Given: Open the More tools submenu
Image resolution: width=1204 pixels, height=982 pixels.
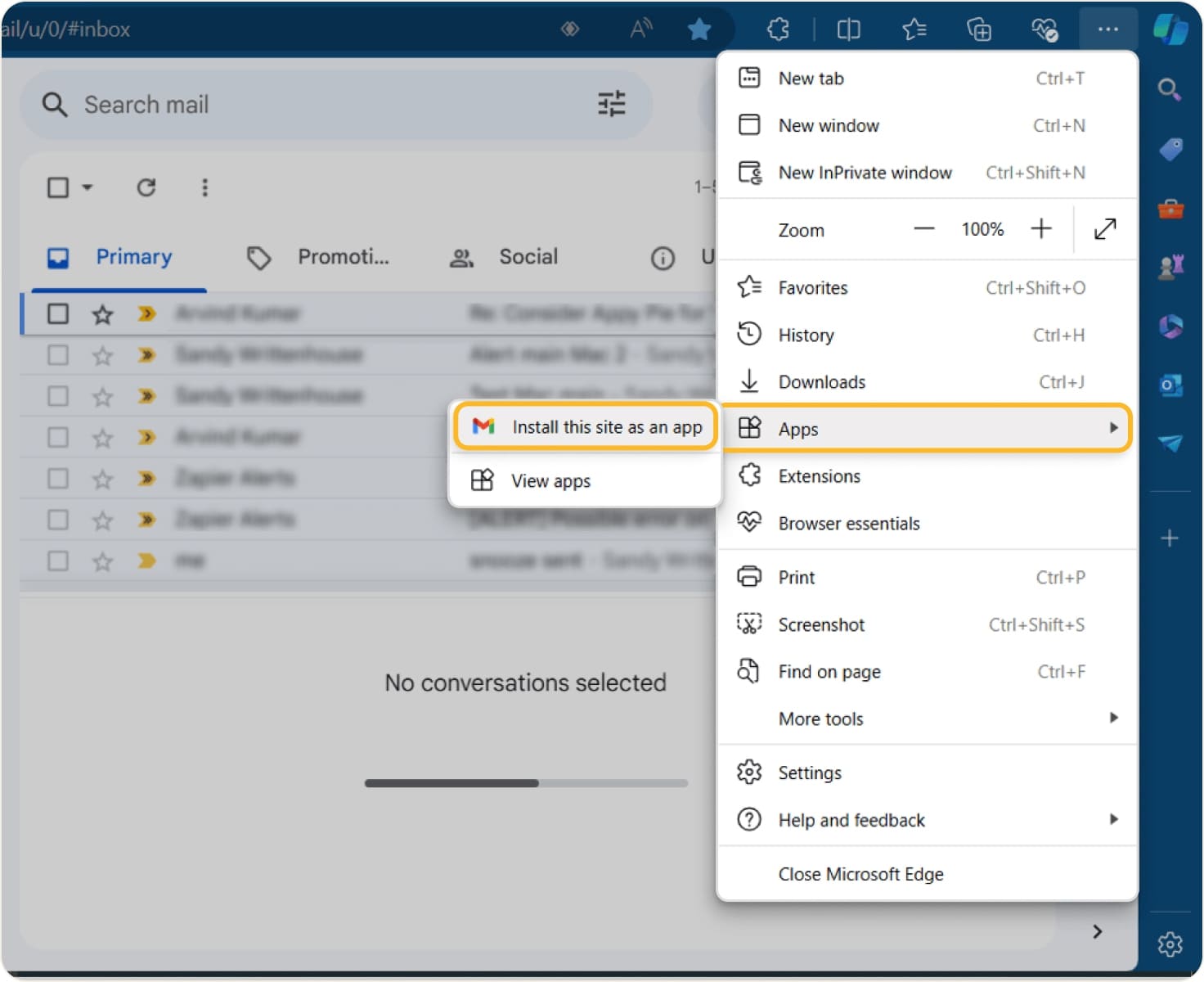Looking at the screenshot, I should point(820,718).
